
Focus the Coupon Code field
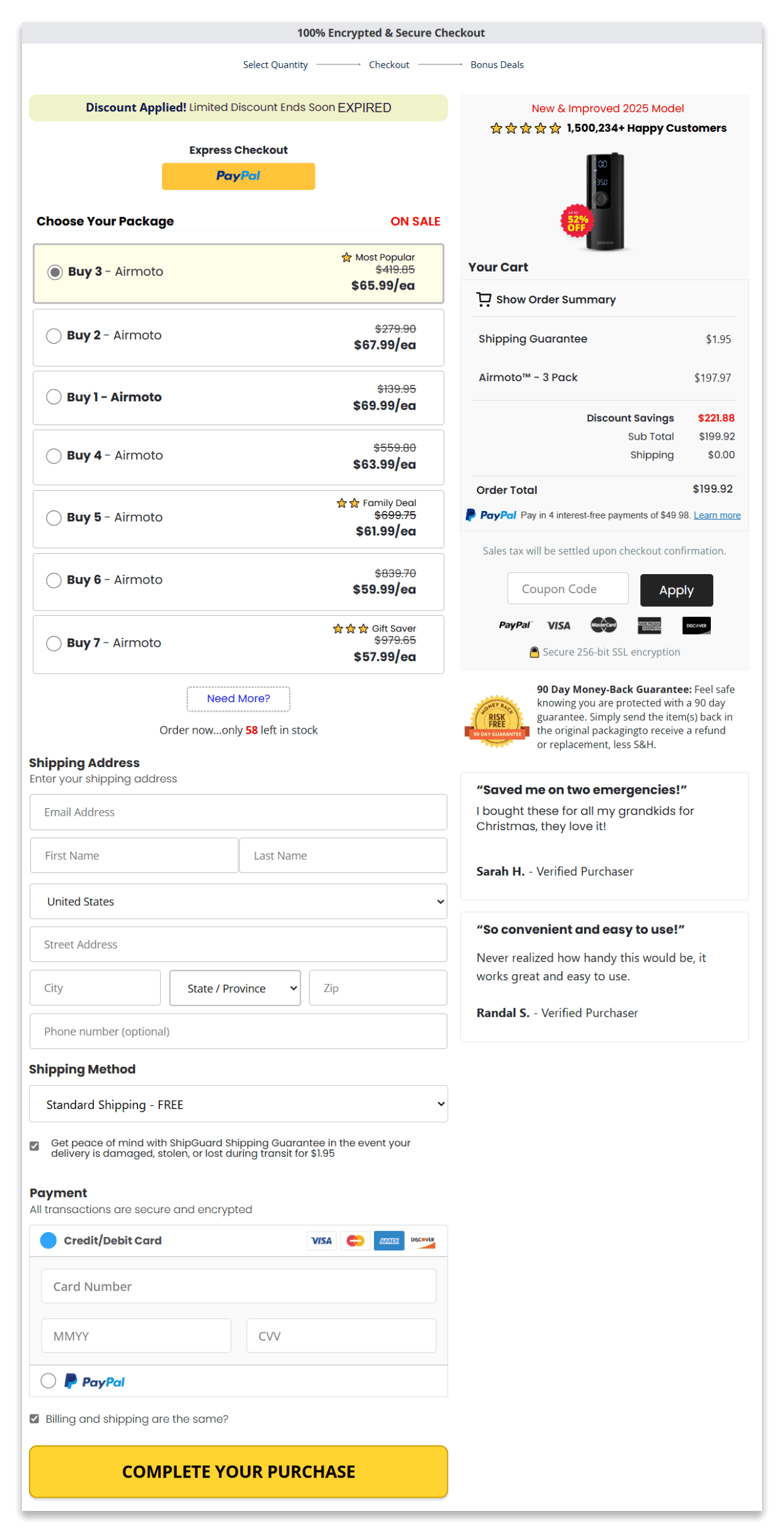click(568, 589)
